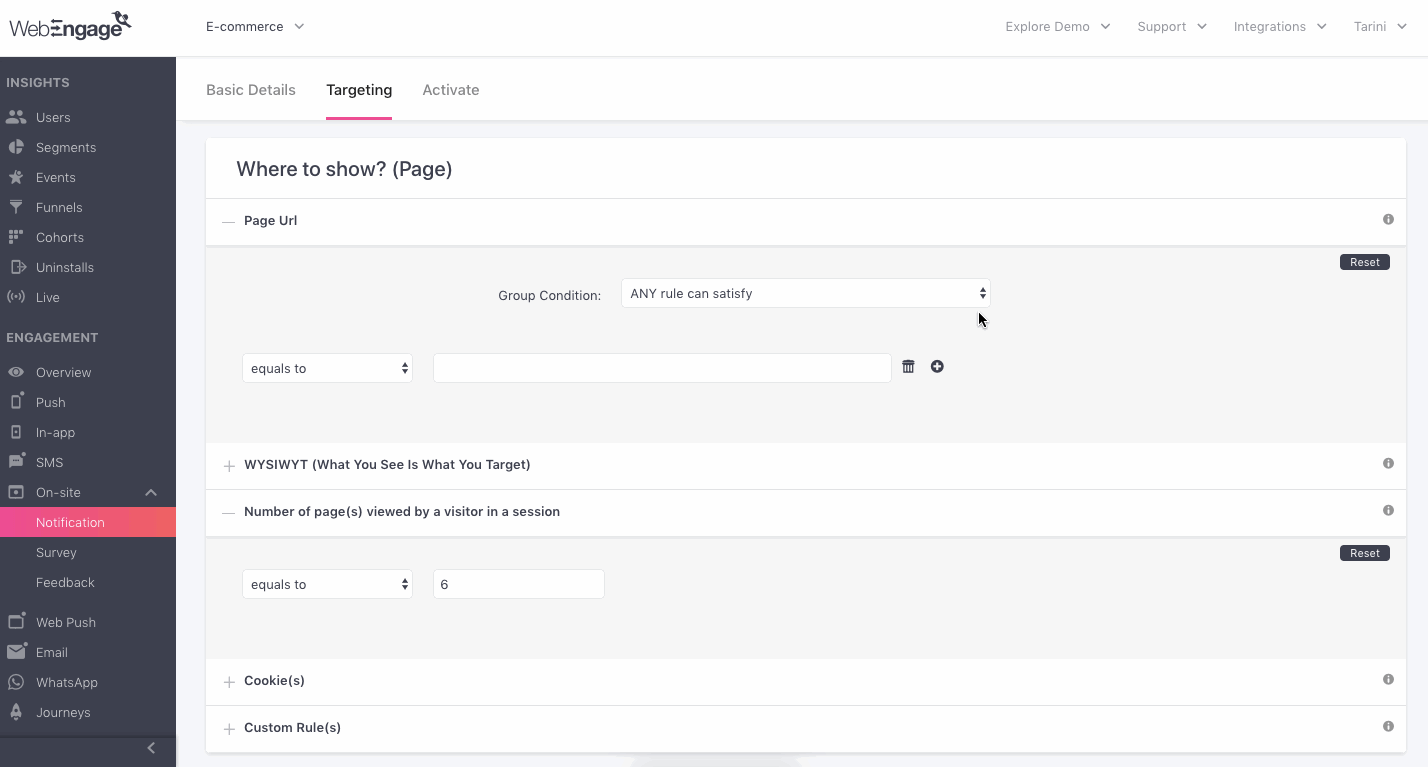The image size is (1428, 767).
Task: Reset the Page Url rules
Action: 1365,262
